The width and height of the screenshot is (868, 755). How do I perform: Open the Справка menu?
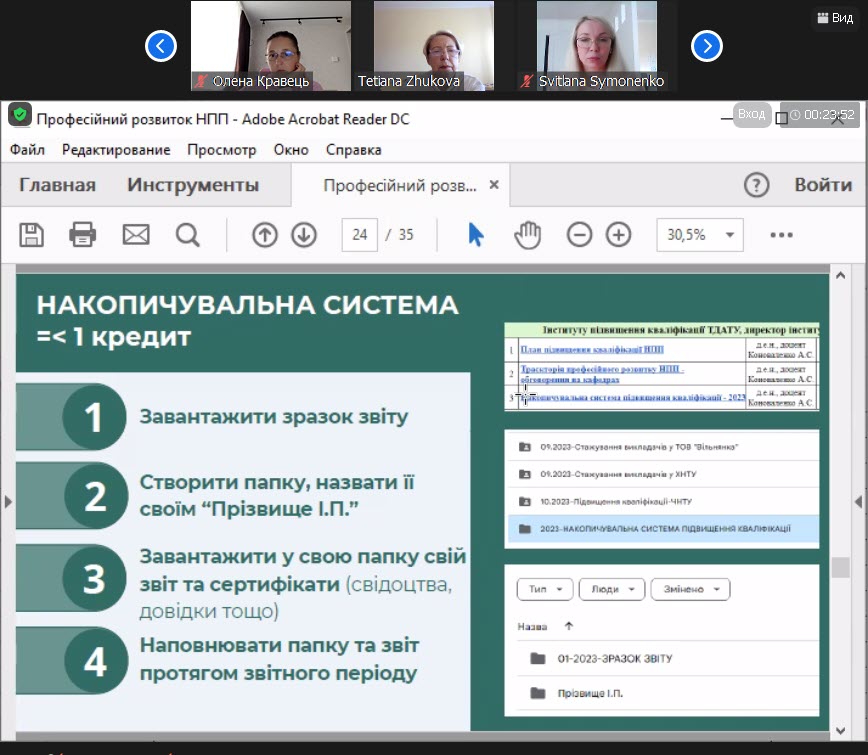tap(353, 149)
